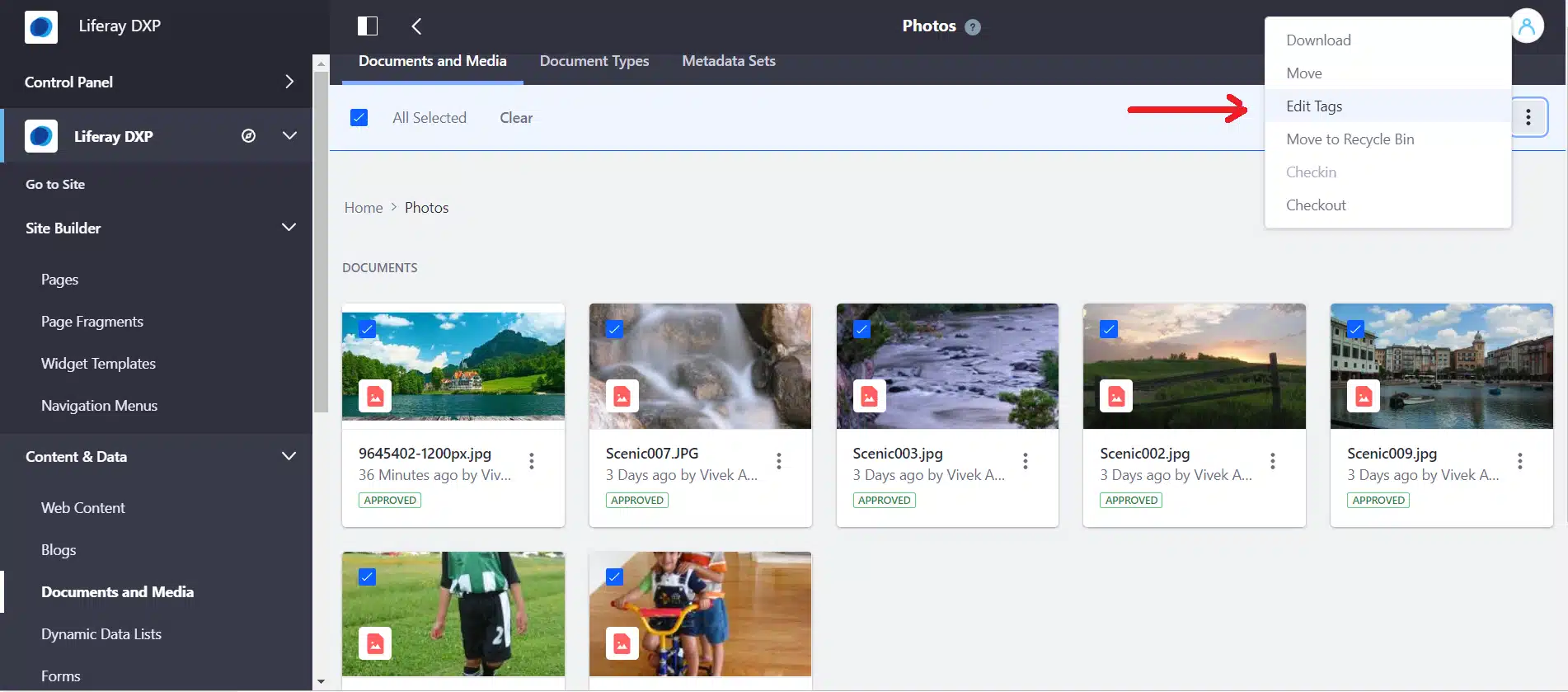Click the Clear selection link
This screenshot has width=1568, height=692.
coord(516,118)
